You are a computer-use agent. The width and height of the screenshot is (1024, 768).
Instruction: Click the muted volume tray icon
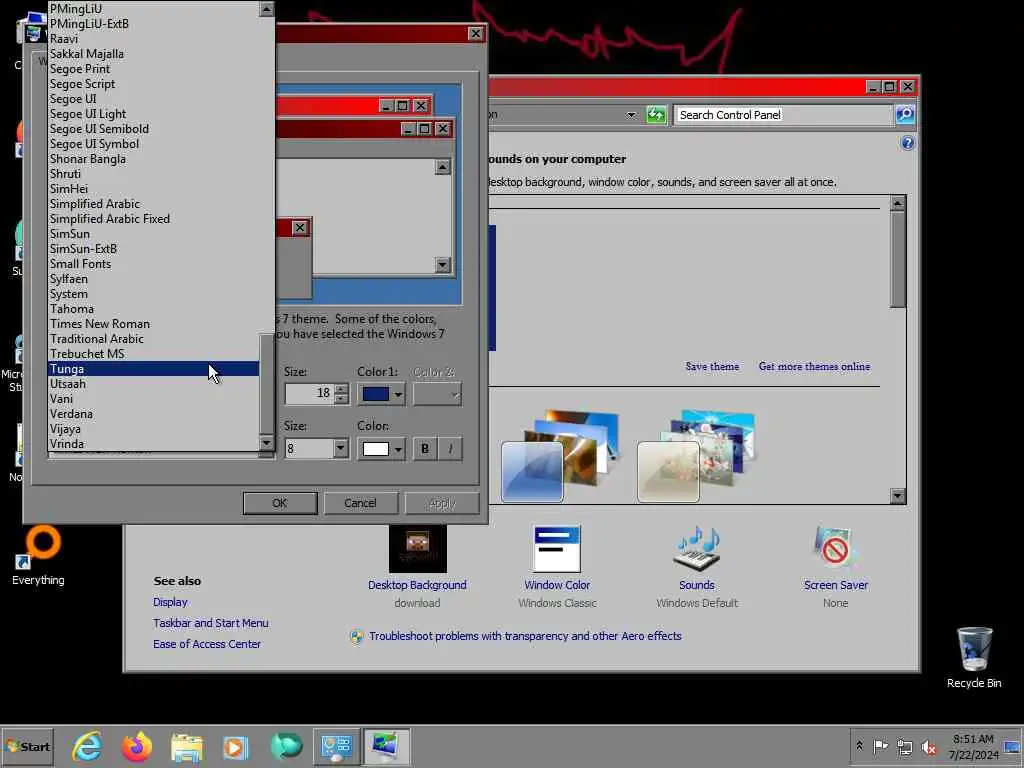tap(928, 746)
